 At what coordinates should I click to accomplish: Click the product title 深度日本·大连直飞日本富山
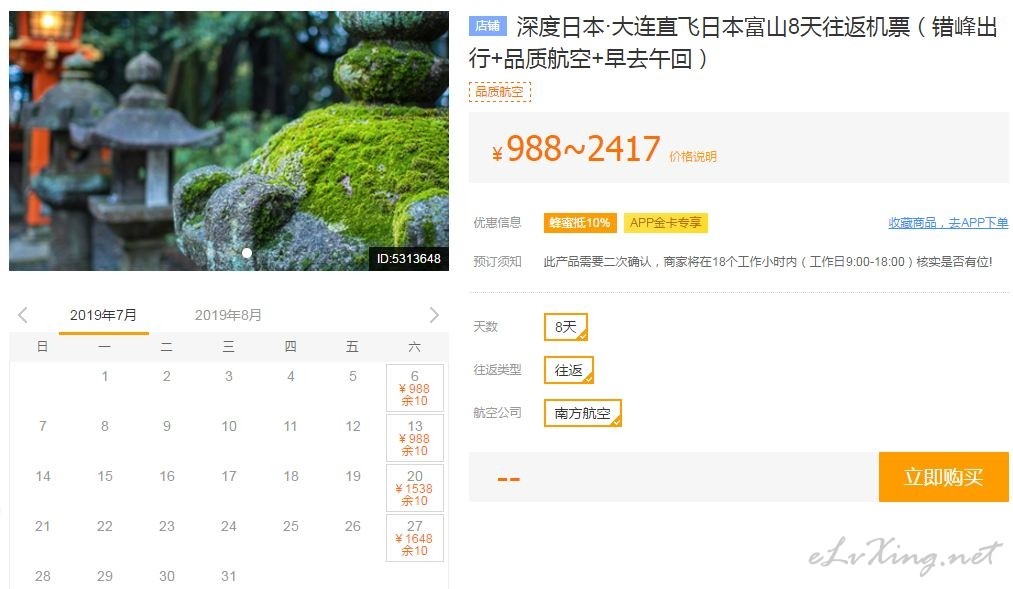point(733,43)
